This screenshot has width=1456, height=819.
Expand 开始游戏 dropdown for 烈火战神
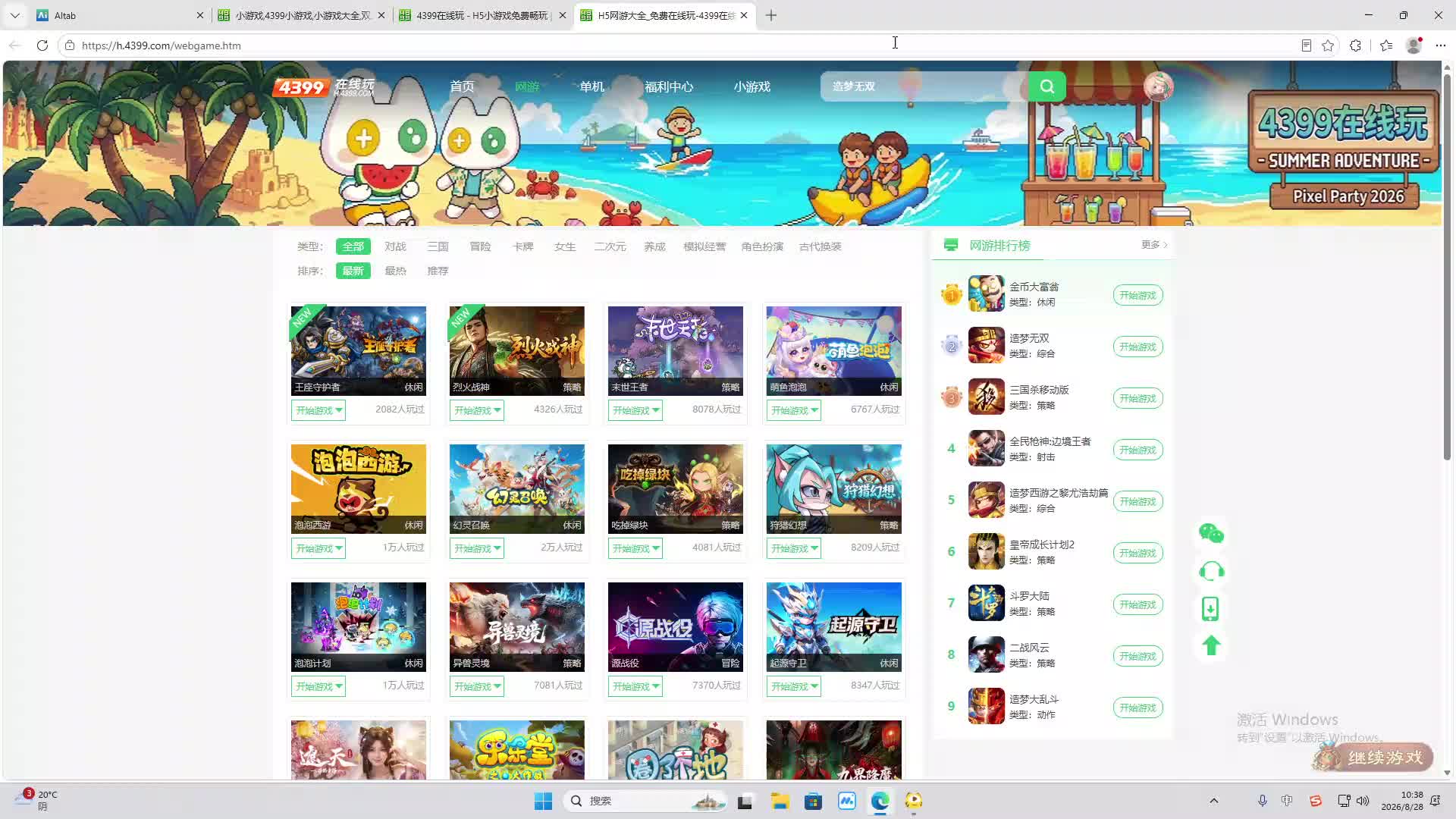[x=477, y=410]
